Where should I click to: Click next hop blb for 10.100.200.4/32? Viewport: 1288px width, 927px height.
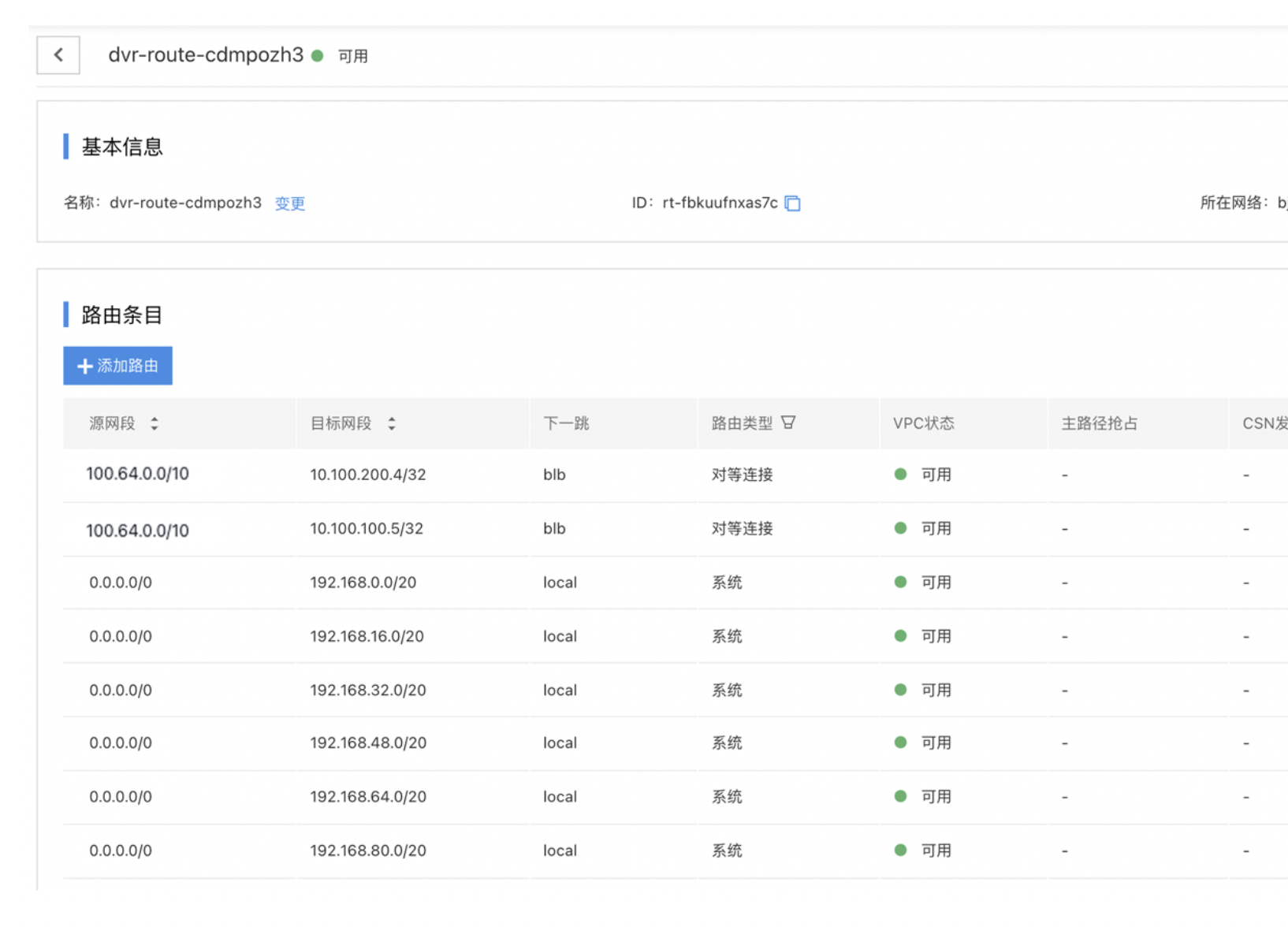pos(554,475)
